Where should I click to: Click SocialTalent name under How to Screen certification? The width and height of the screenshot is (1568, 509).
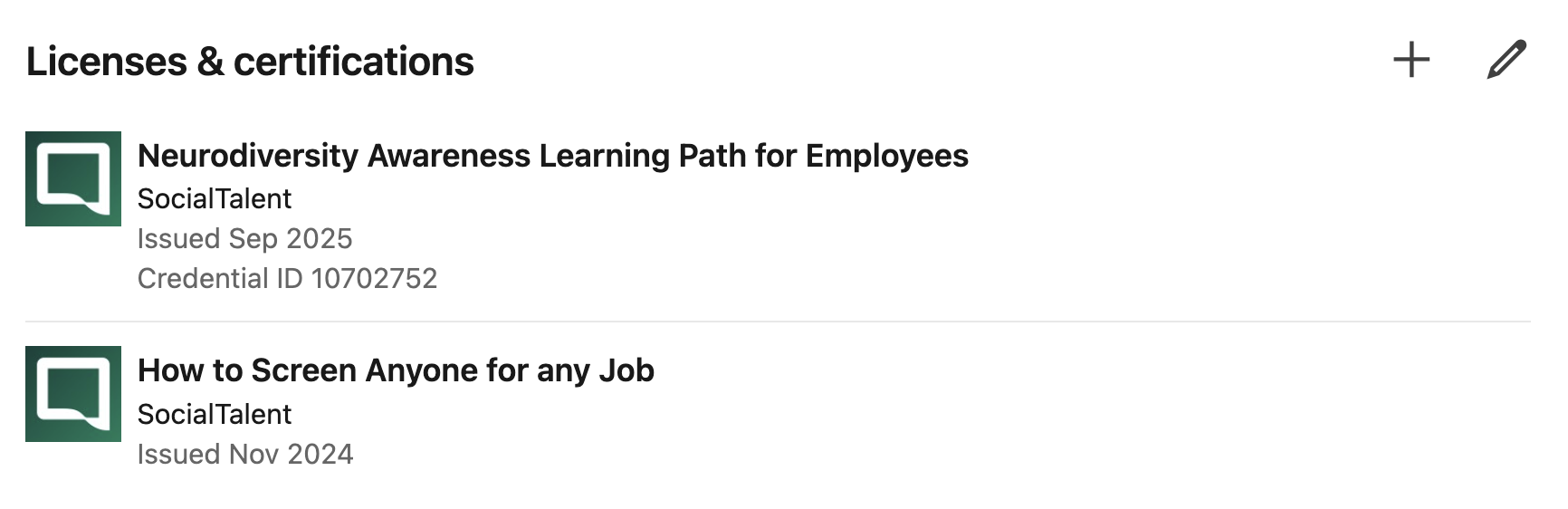coord(215,414)
